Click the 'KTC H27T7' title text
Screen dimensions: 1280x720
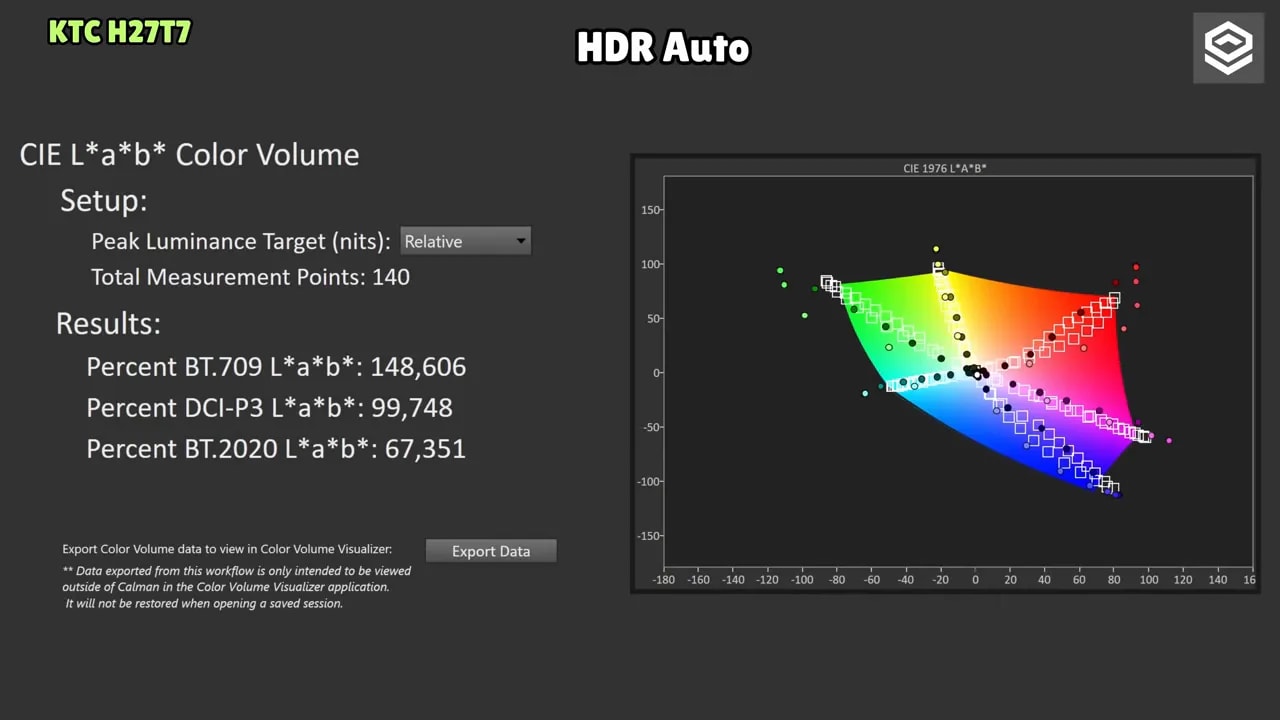pyautogui.click(x=119, y=32)
